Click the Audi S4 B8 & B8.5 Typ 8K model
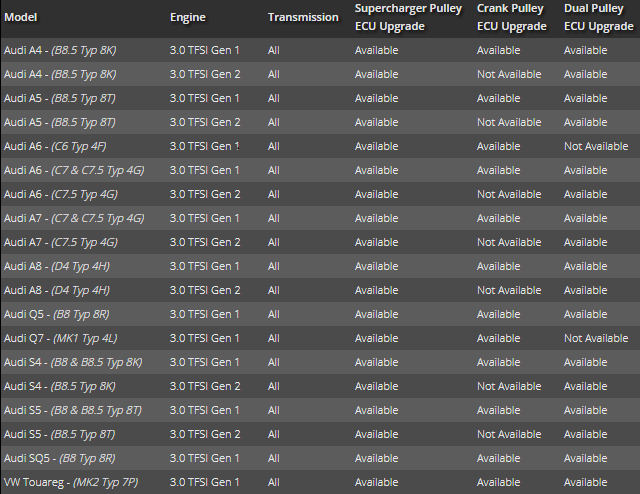 pos(73,362)
